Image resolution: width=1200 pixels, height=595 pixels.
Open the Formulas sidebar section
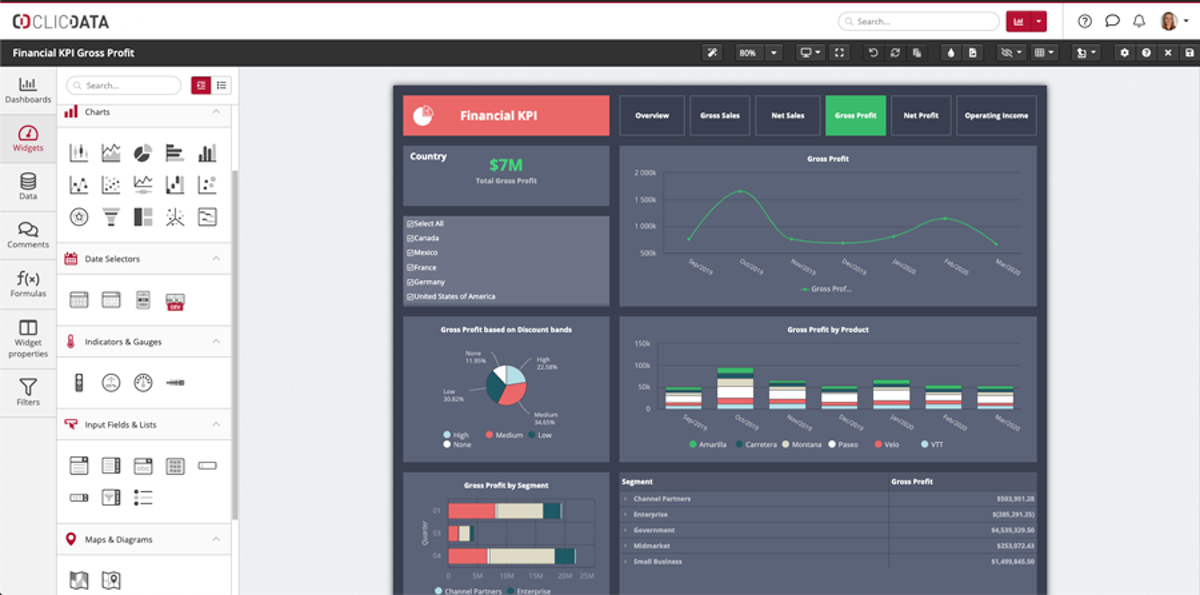pyautogui.click(x=27, y=284)
